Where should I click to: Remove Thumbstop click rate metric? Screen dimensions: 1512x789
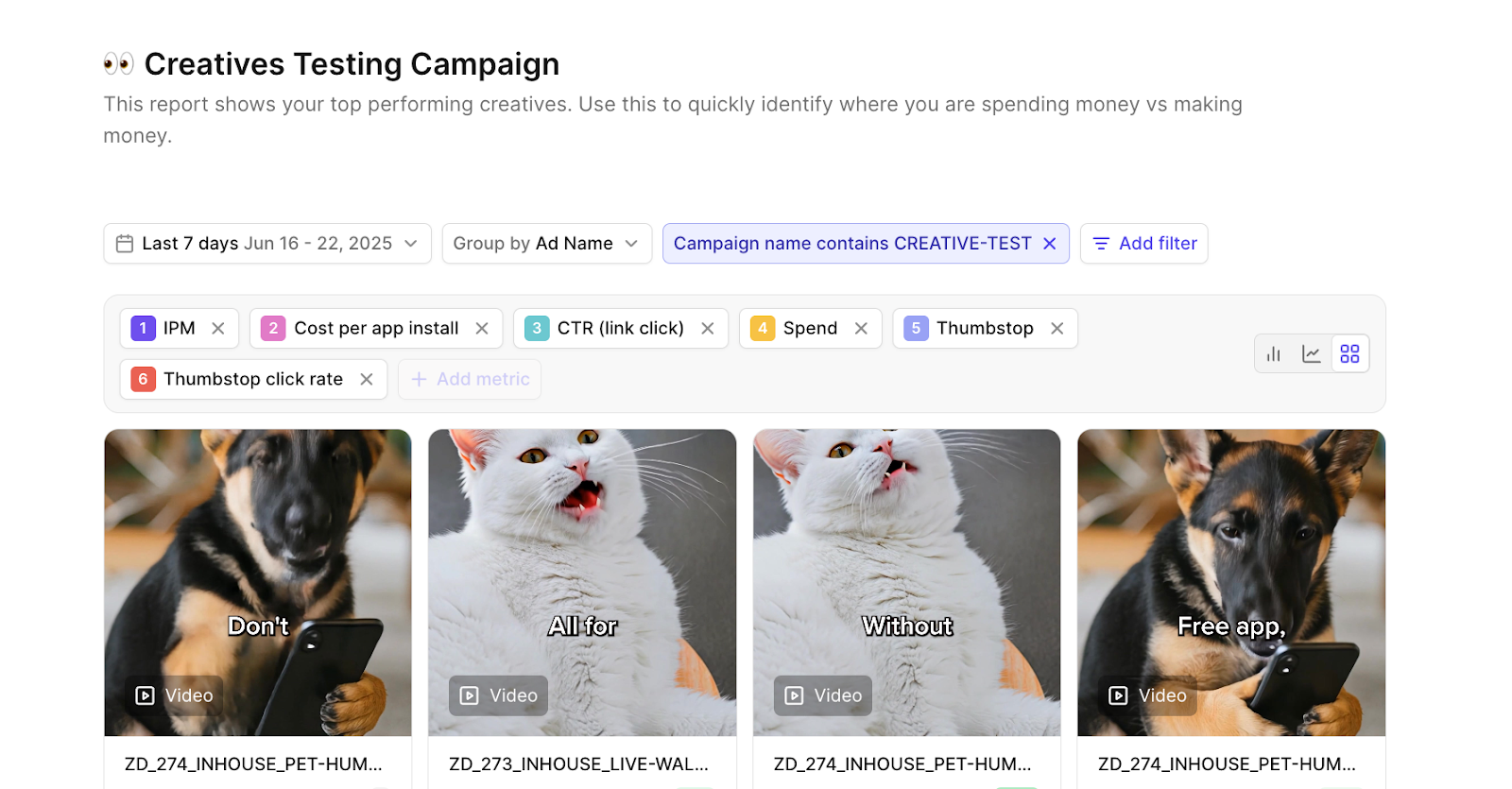[x=367, y=380]
